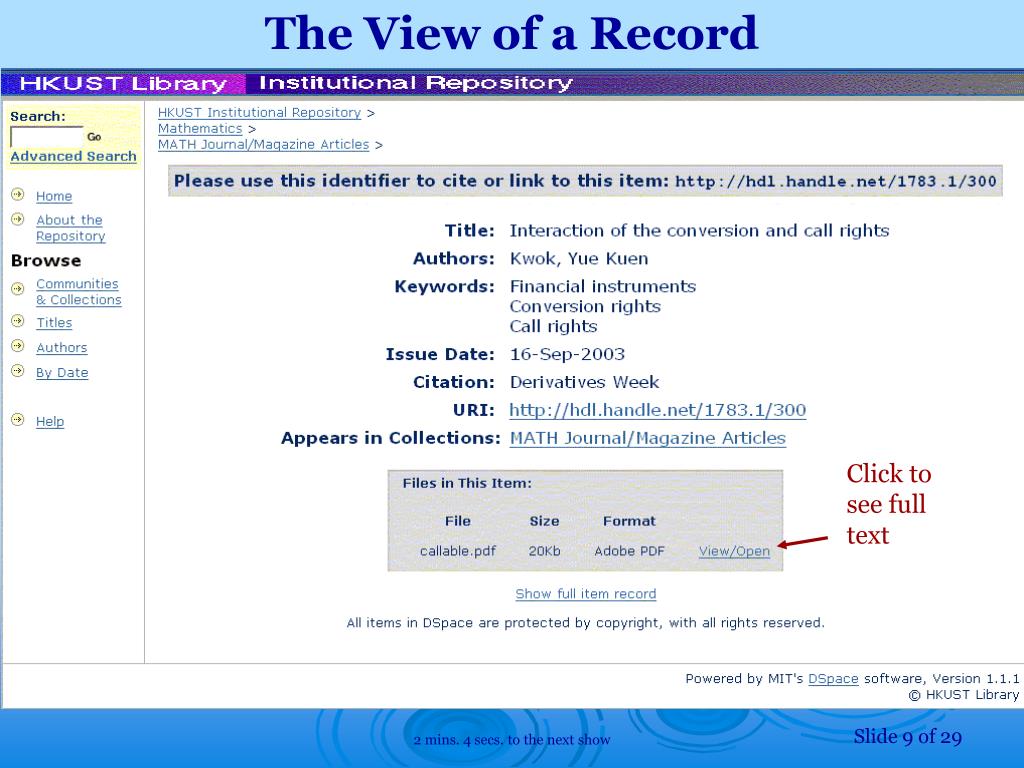Screen dimensions: 1024x768
Task: Click View/Open for callable.pdf
Action: click(734, 551)
